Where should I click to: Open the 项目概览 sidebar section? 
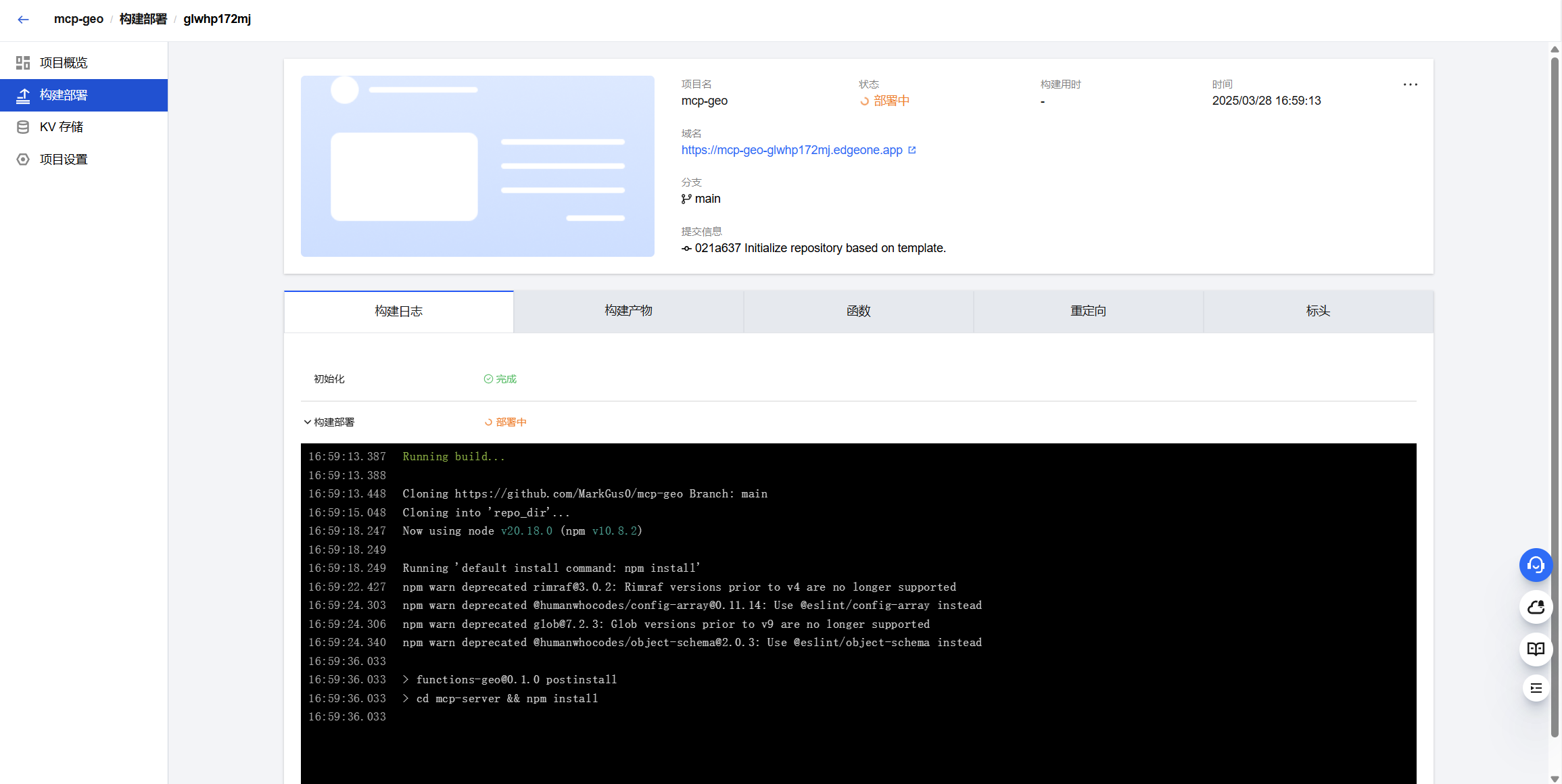tap(63, 62)
